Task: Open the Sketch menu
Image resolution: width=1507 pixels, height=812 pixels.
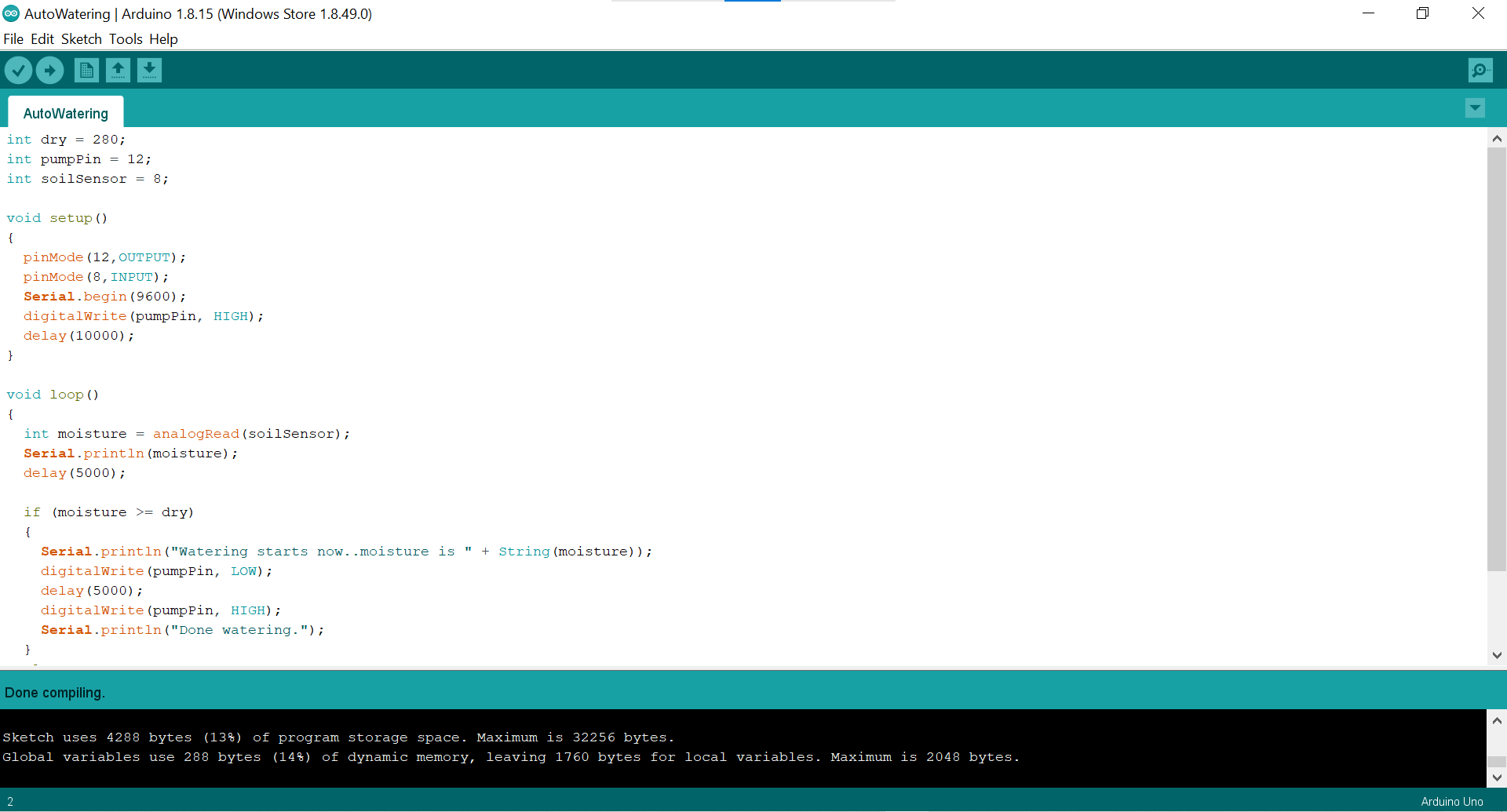Action: pos(82,39)
